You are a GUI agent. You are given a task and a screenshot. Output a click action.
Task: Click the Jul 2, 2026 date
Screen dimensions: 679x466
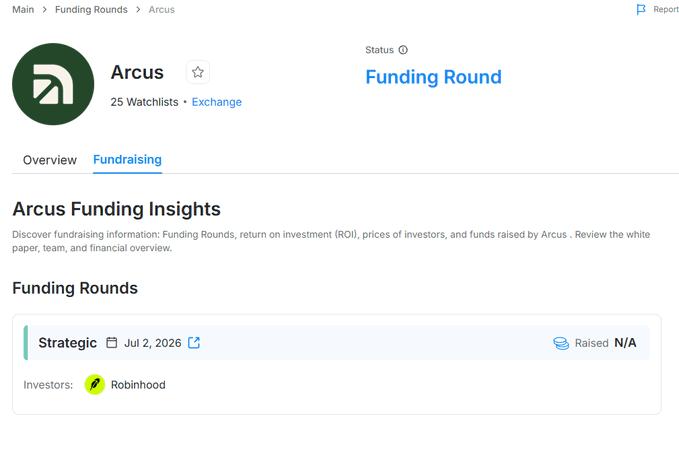(152, 343)
